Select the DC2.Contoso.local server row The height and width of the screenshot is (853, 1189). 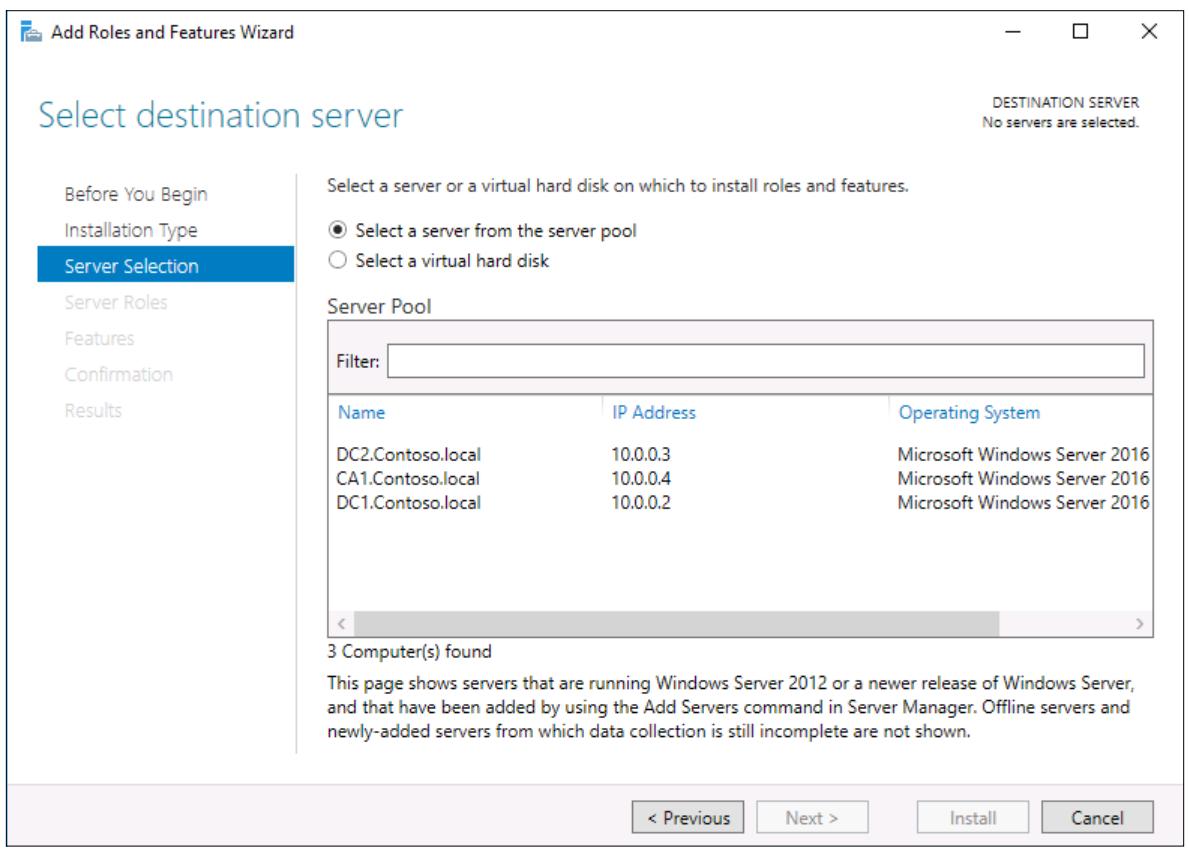[740, 454]
